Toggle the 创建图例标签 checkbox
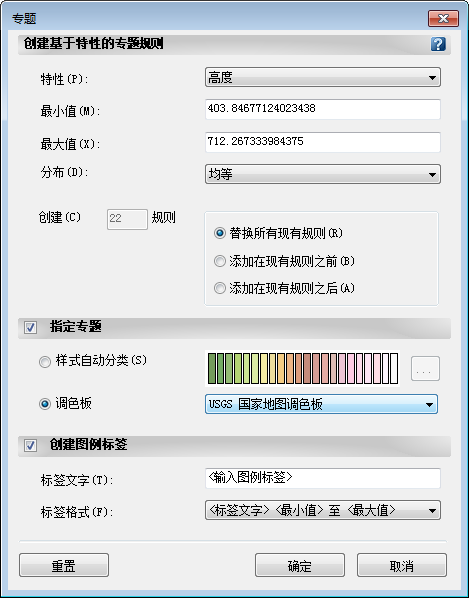The height and width of the screenshot is (598, 469). coord(31,445)
